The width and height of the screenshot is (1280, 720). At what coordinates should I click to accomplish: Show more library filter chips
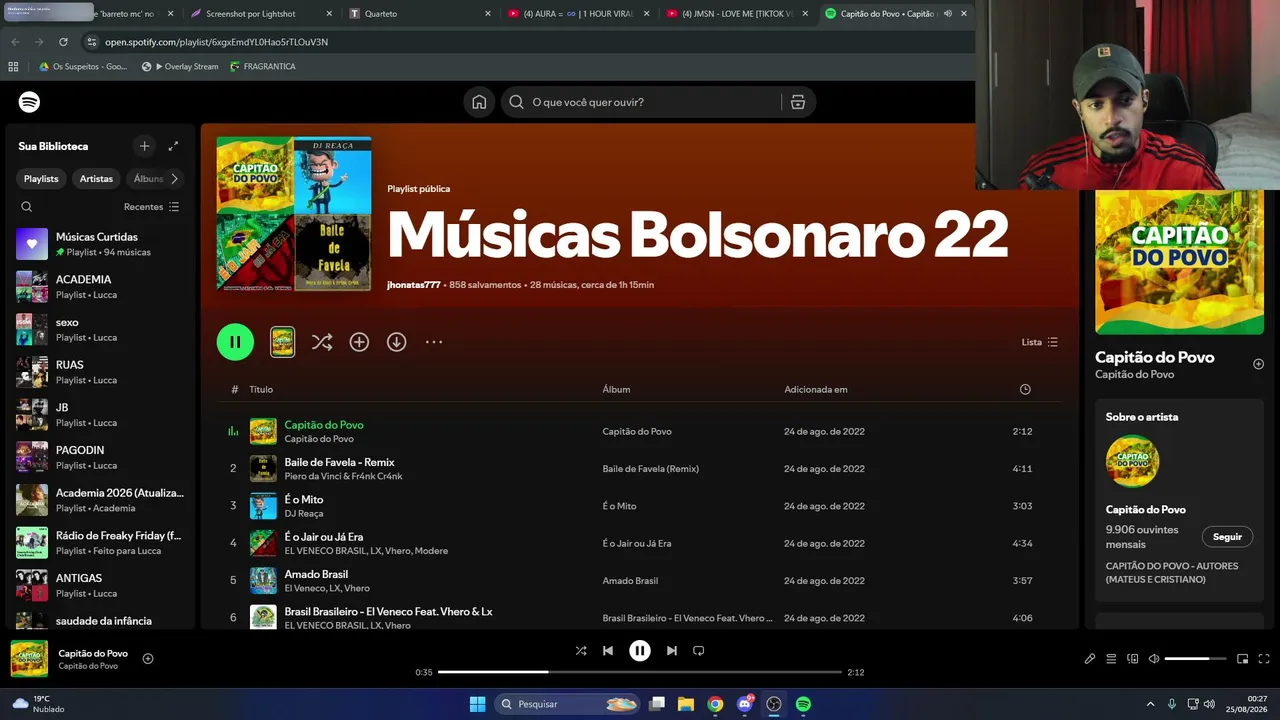click(174, 179)
